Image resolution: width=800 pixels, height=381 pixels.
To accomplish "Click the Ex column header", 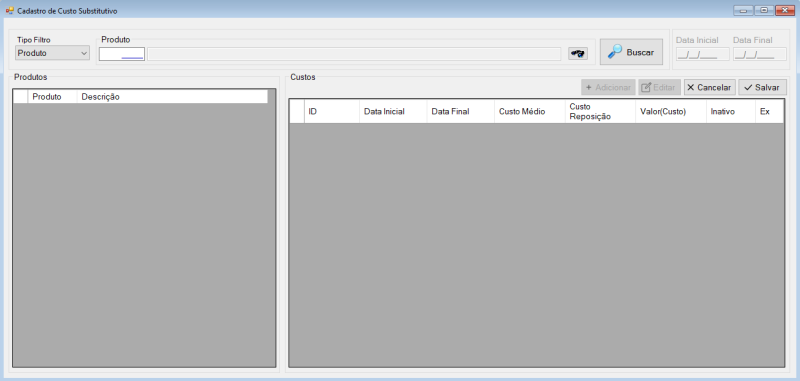I will (769, 111).
